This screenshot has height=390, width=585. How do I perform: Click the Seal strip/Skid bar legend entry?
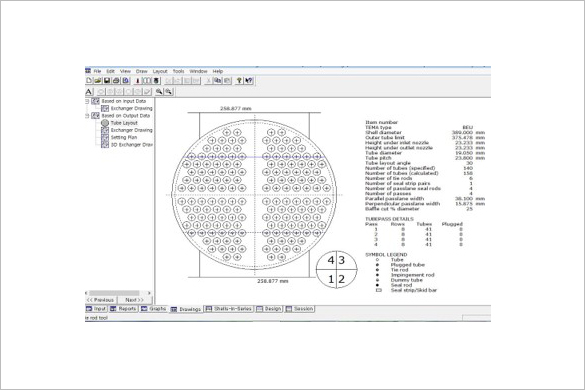point(414,290)
